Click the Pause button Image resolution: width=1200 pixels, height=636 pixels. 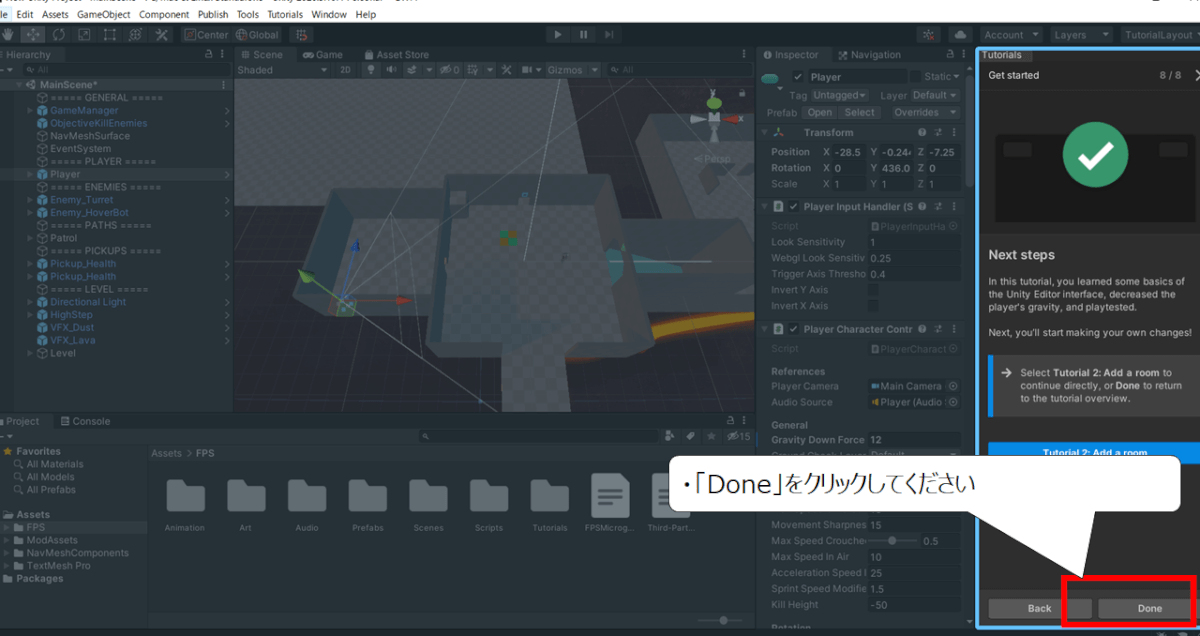point(584,35)
